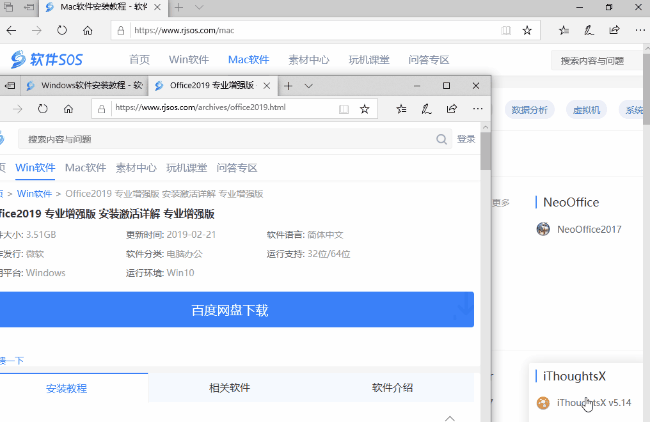
Task: Open 玩机课堂 menu in the front window
Action: [187, 167]
